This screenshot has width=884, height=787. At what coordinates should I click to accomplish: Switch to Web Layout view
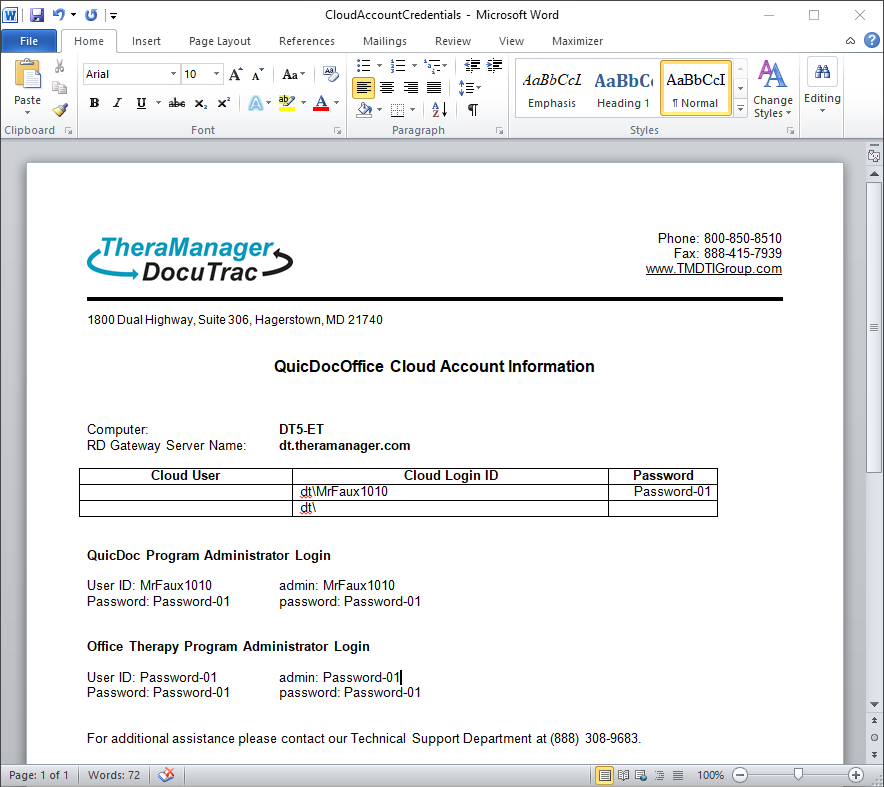tap(641, 775)
